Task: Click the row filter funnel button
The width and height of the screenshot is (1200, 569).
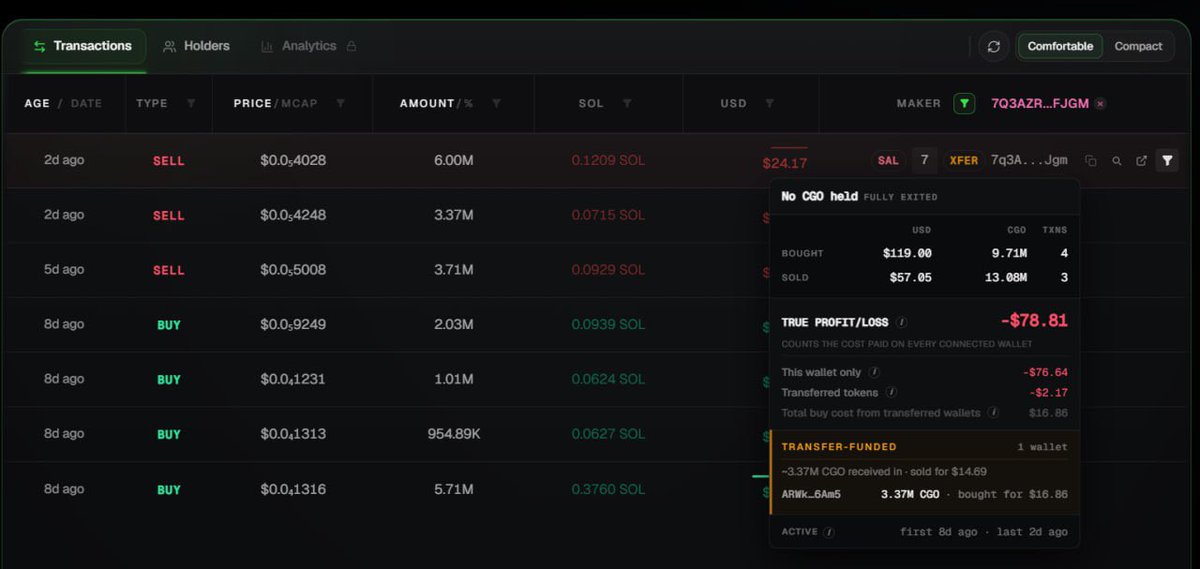Action: tap(1167, 160)
